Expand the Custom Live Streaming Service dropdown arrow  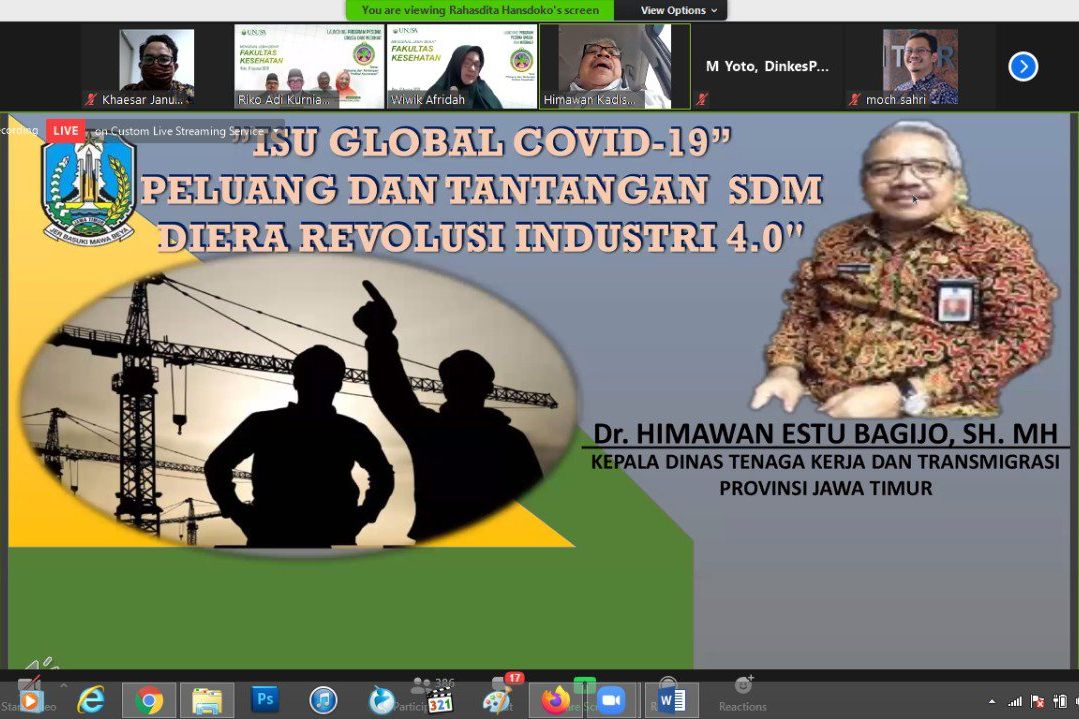[x=276, y=131]
